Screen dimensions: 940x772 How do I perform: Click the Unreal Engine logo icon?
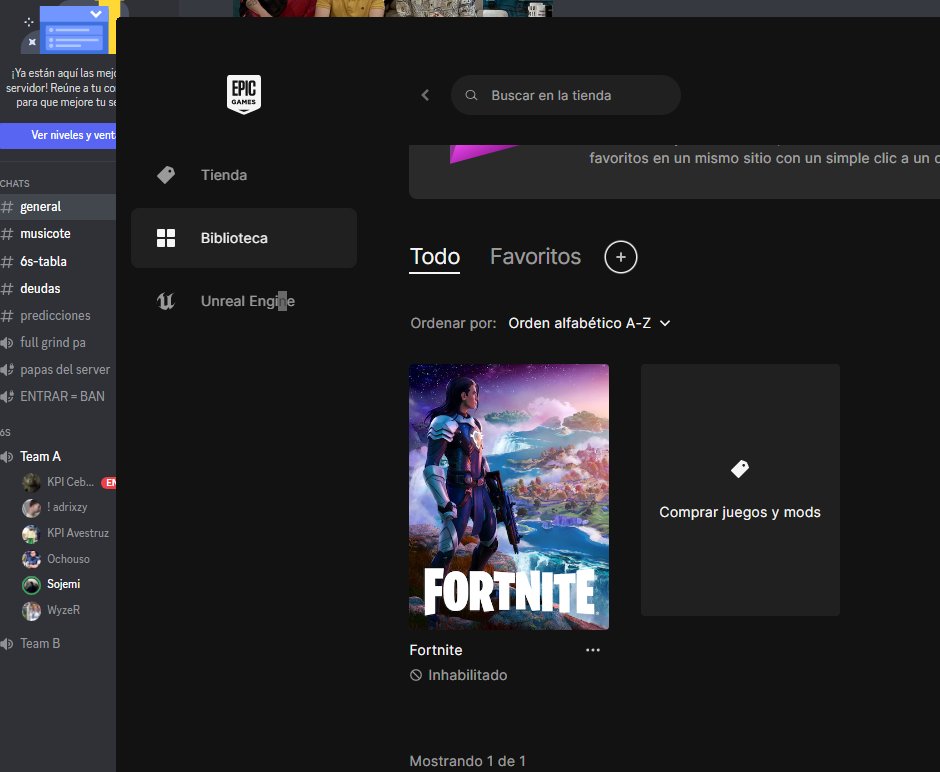pos(165,301)
